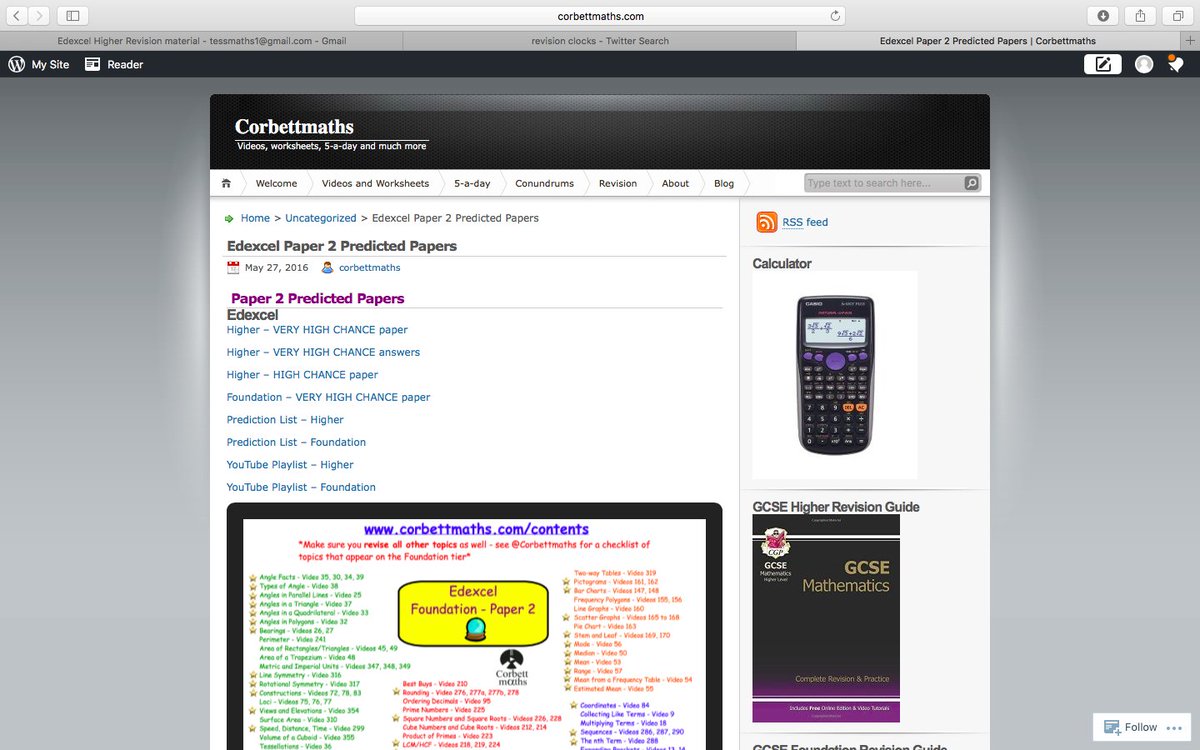Image resolution: width=1200 pixels, height=750 pixels.
Task: Go forward with Safari forward arrow
Action: [39, 16]
